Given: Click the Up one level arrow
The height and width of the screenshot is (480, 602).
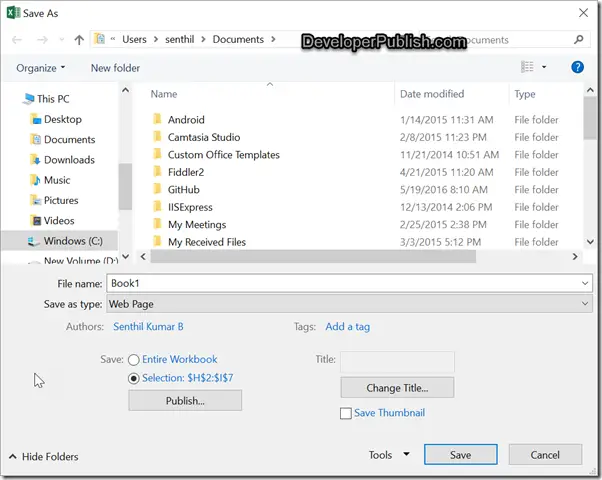Looking at the screenshot, I should click(x=79, y=40).
